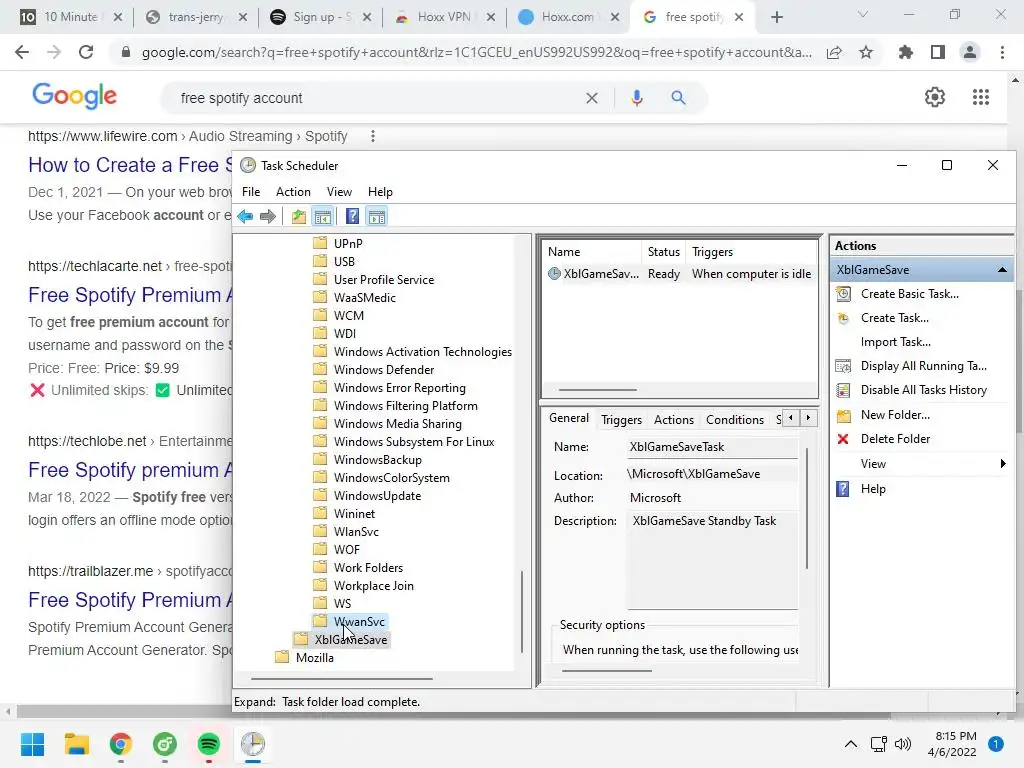
Task: Switch to the Conditions tab
Action: click(735, 420)
